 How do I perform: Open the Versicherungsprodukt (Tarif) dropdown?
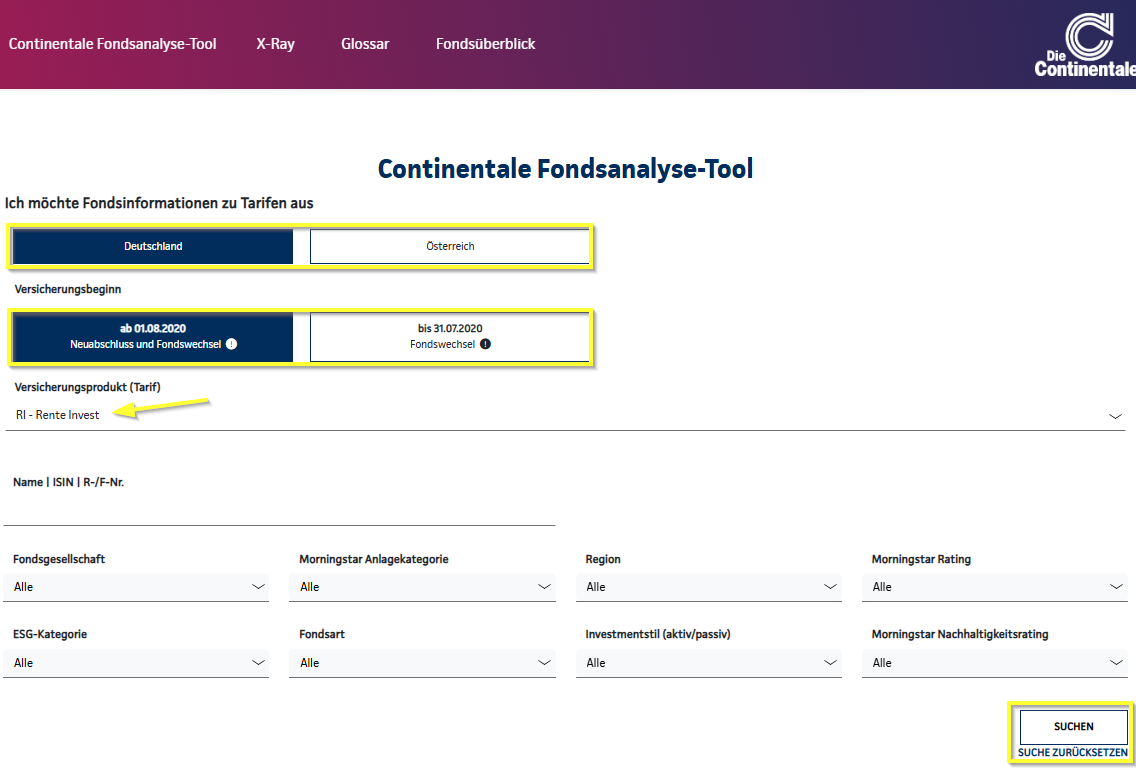[x=565, y=416]
